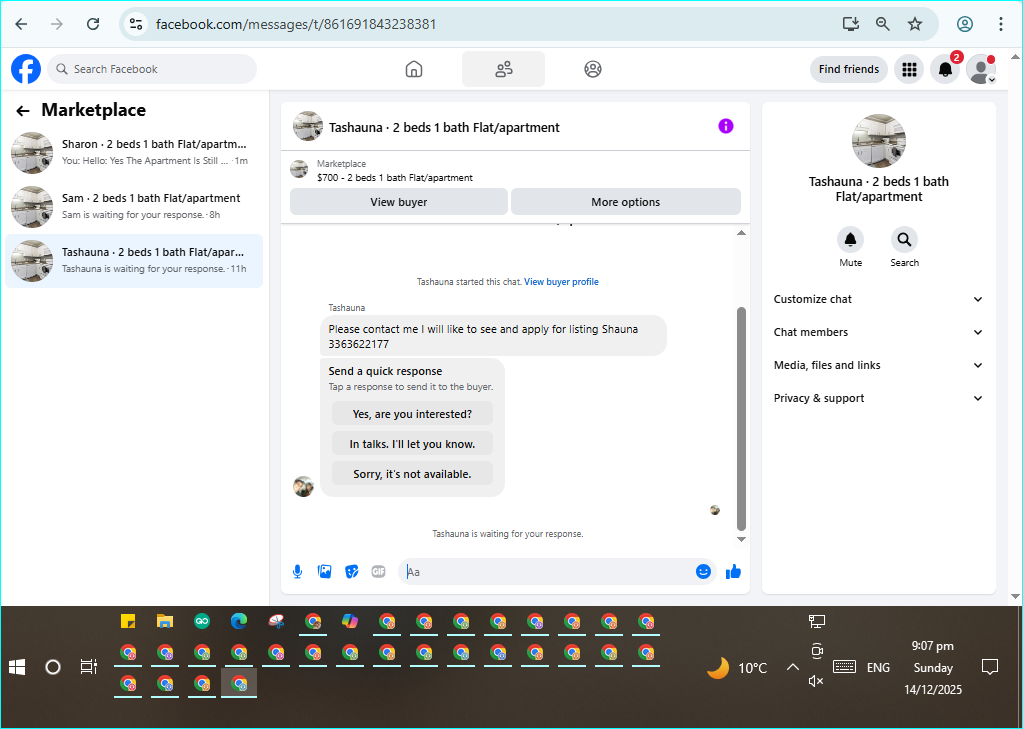This screenshot has width=1023, height=729.
Task: Click Tashauna's large listing photo in side panel
Action: click(879, 141)
